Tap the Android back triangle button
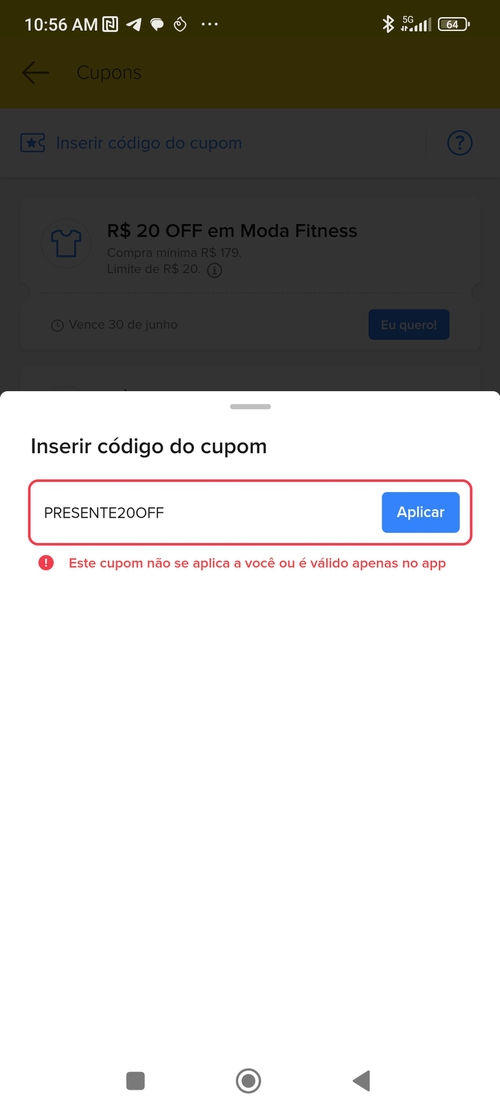 [361, 1081]
